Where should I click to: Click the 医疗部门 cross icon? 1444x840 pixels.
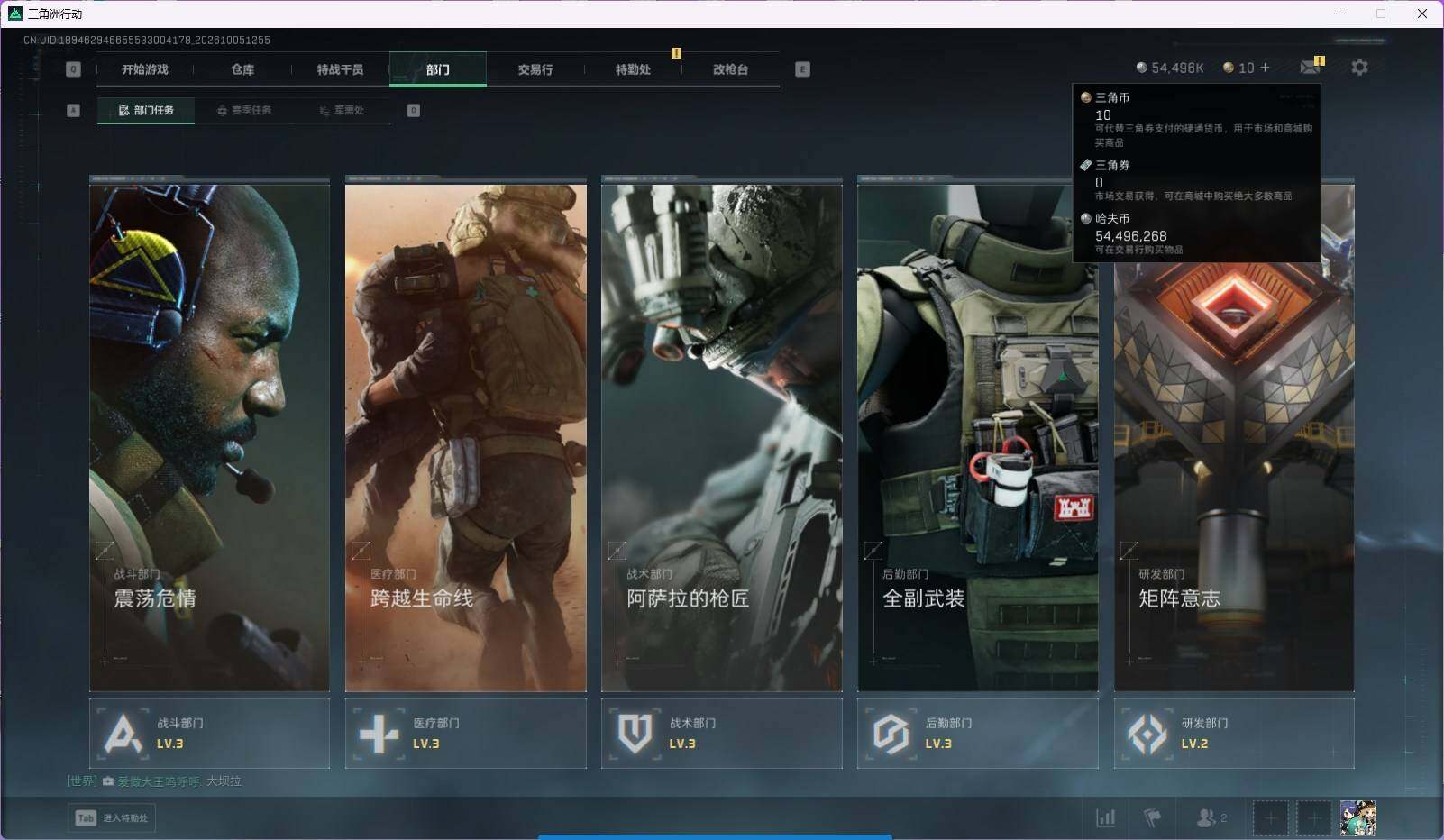click(379, 734)
